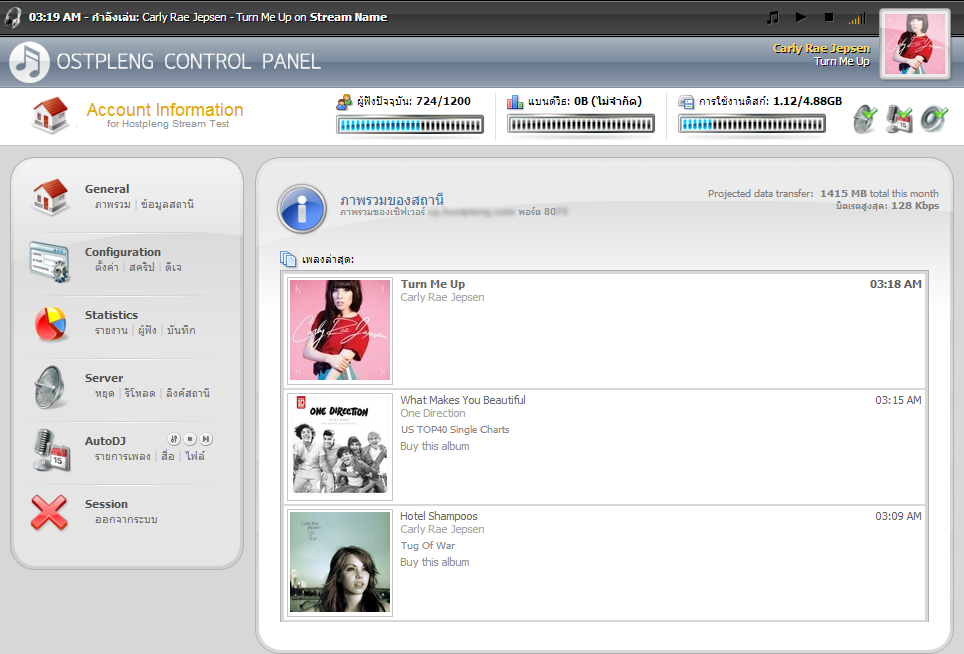Click the speaker status icon with checkmark

pos(934,119)
